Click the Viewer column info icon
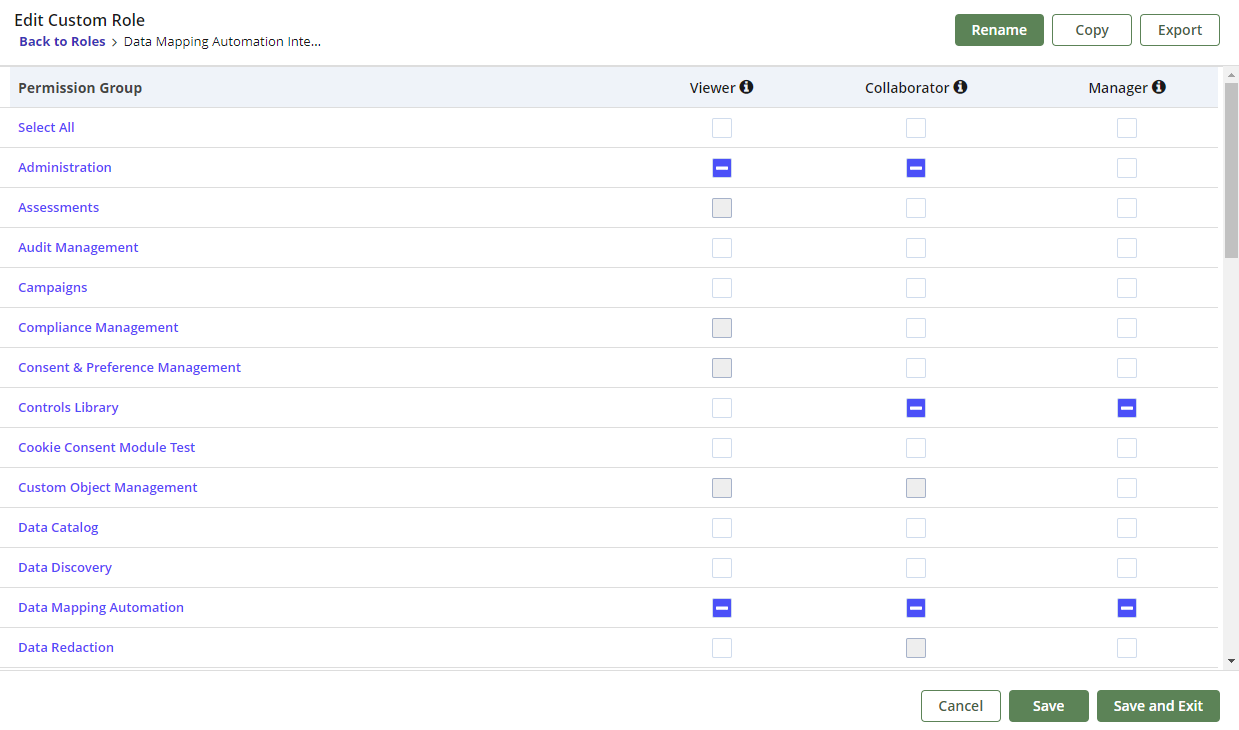Viewport: 1239px width, 730px height. tap(748, 87)
